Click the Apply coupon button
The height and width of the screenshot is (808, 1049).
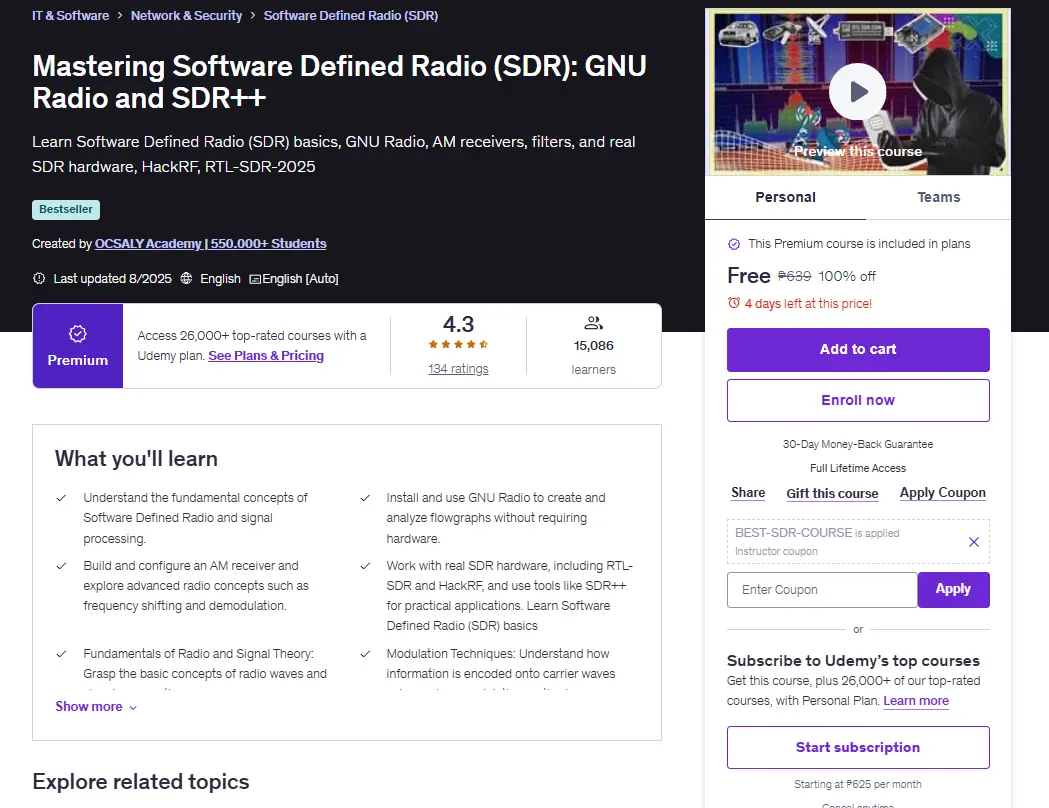953,590
